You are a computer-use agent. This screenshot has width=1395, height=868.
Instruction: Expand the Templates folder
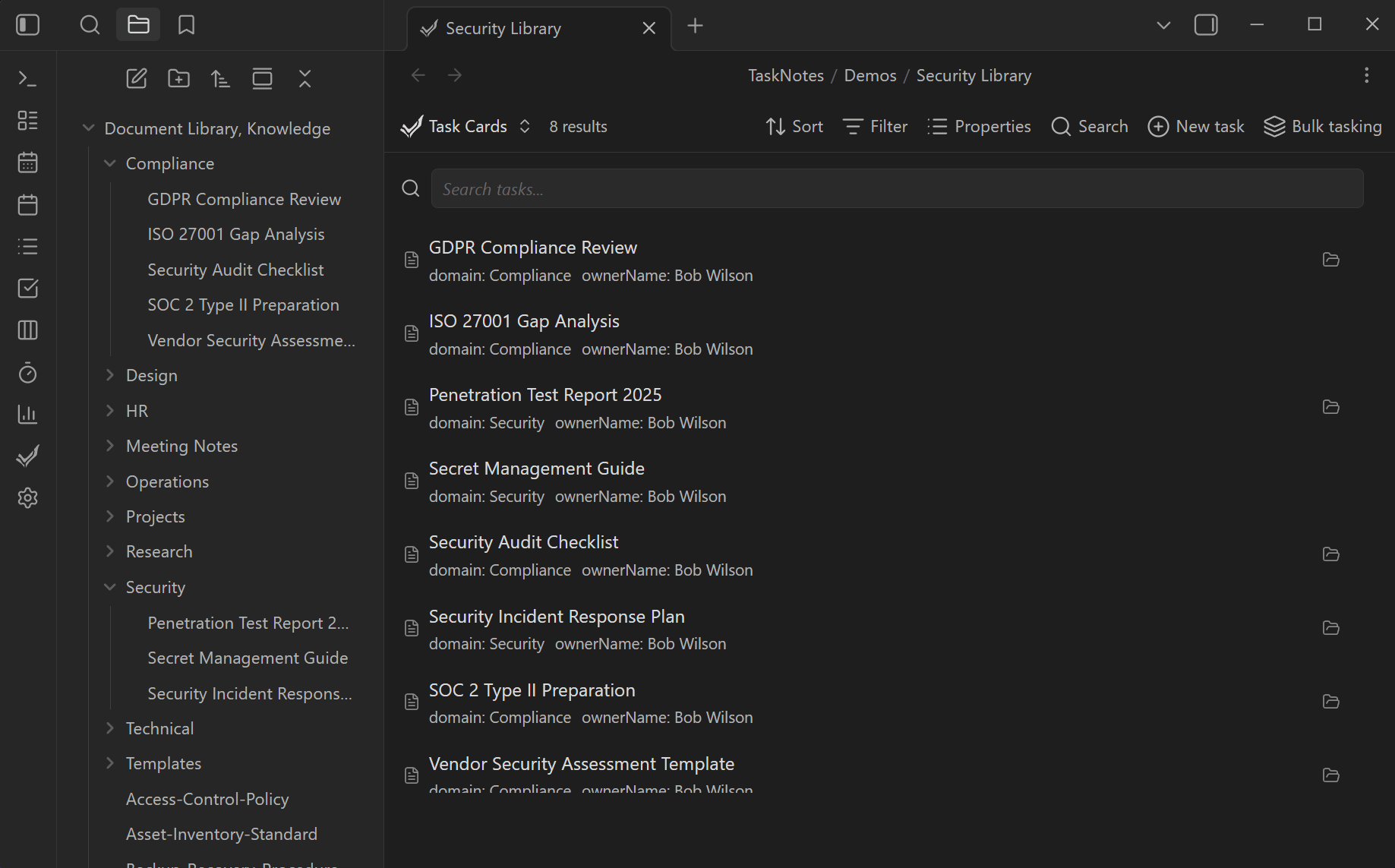[x=110, y=762]
